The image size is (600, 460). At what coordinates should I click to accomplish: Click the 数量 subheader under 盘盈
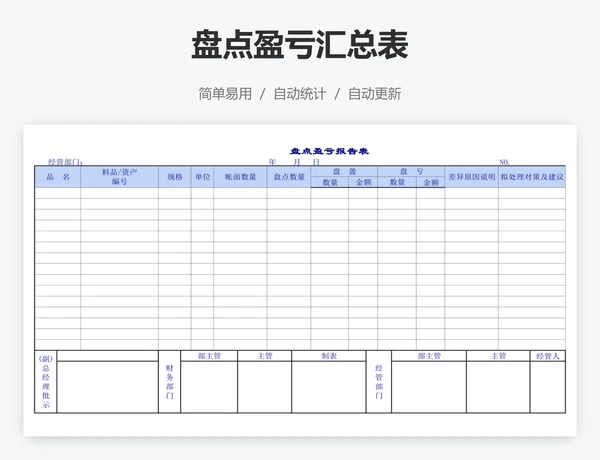click(330, 182)
